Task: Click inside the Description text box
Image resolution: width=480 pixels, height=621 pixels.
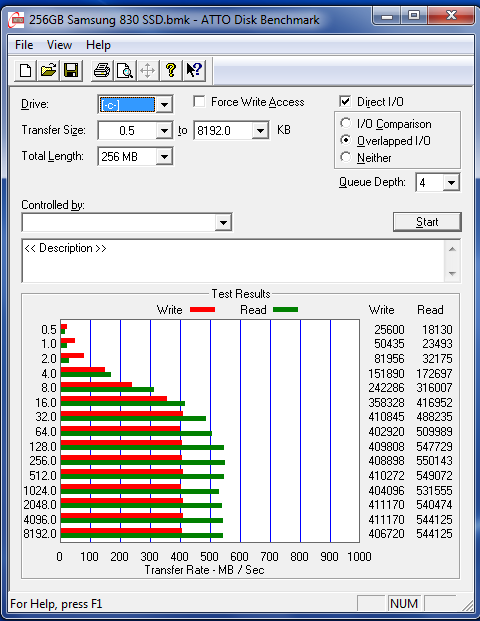Action: point(233,261)
